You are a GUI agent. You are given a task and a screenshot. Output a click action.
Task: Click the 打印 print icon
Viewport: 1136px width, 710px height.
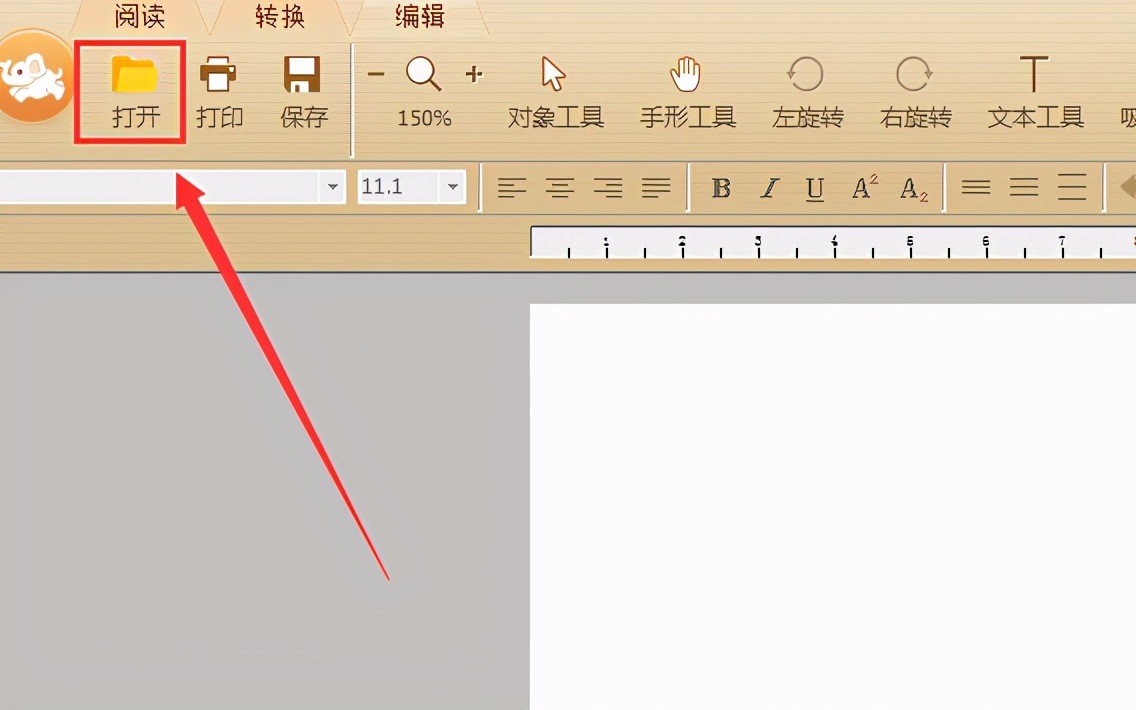(219, 90)
